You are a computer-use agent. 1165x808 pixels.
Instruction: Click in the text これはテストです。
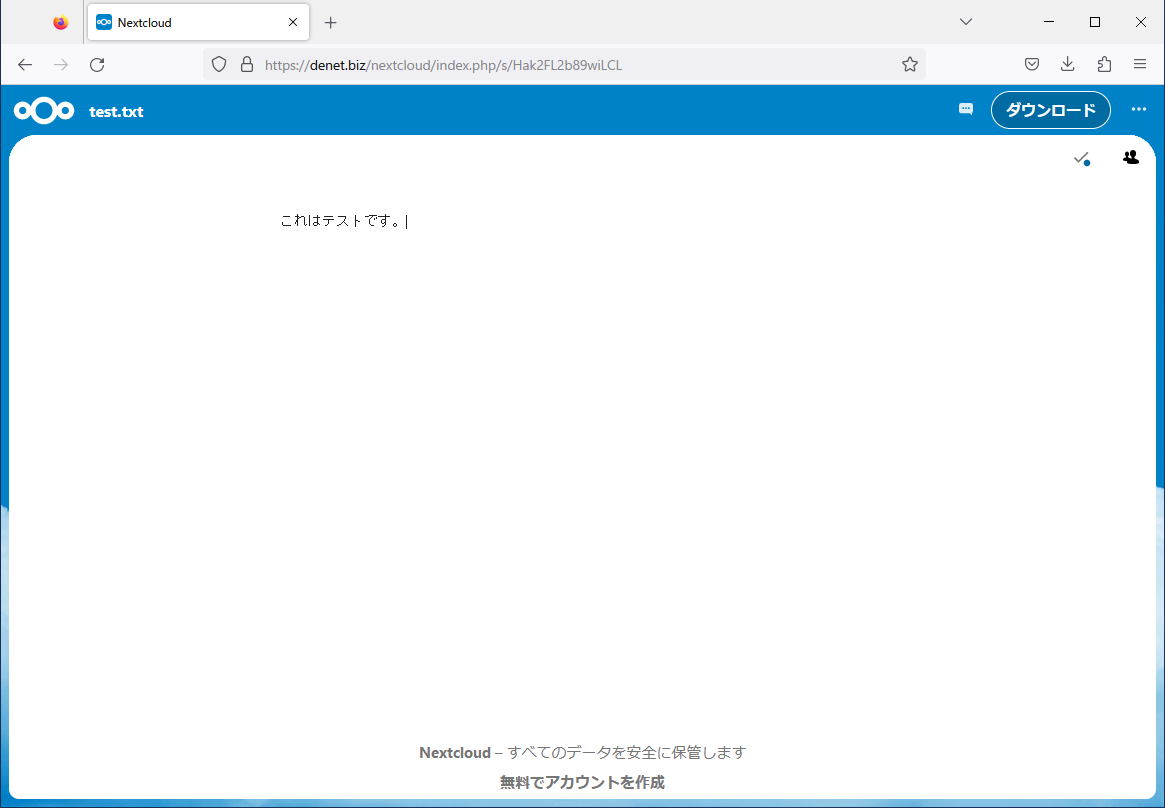342,221
